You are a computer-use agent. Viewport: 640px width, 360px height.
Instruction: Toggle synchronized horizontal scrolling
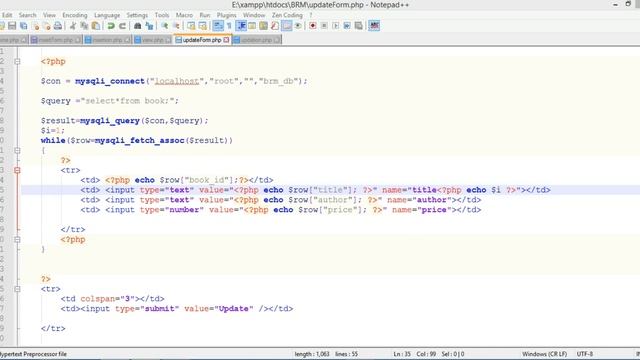[x=202, y=26]
